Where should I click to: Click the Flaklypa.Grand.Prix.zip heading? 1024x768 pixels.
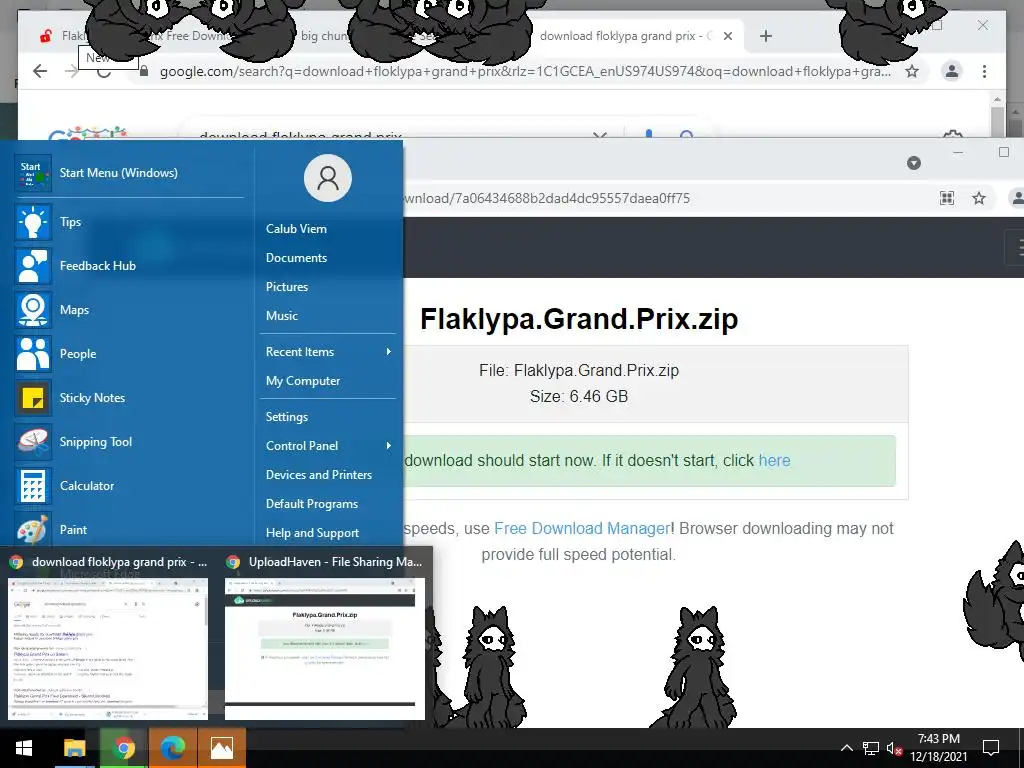pyautogui.click(x=579, y=319)
